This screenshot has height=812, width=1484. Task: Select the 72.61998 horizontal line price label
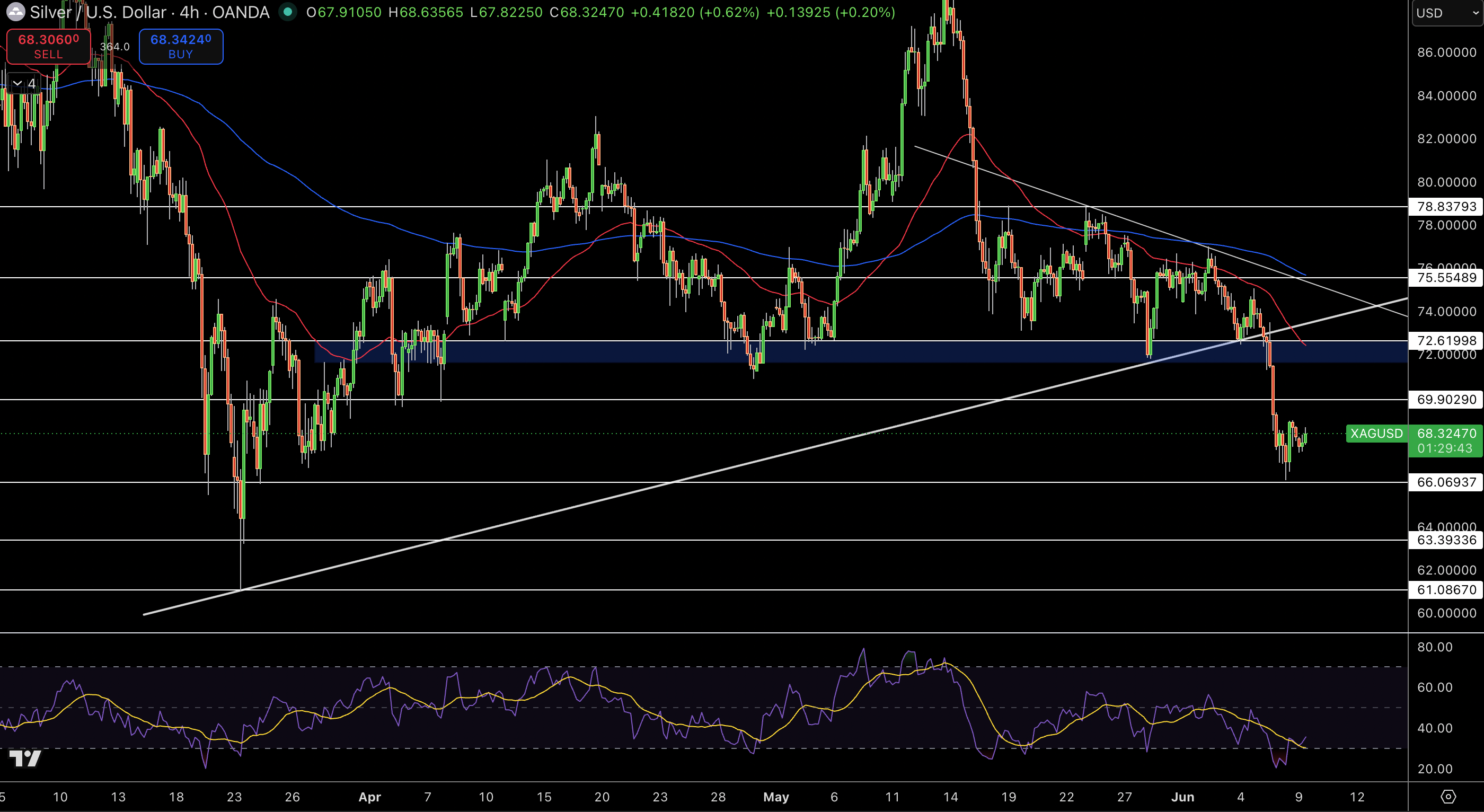pyautogui.click(x=1446, y=341)
